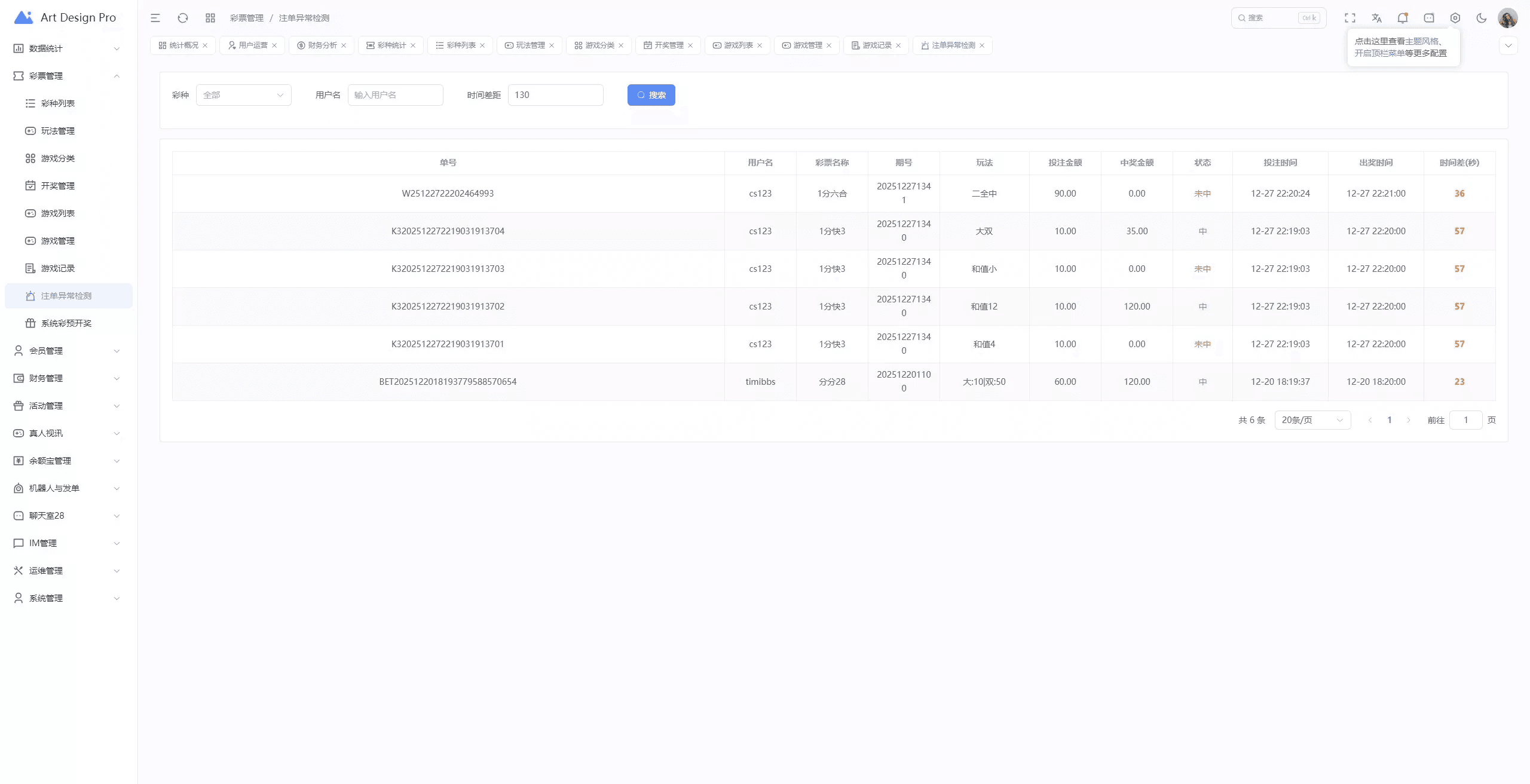This screenshot has height=784, width=1530.
Task: Click the refresh page icon
Action: click(x=183, y=18)
